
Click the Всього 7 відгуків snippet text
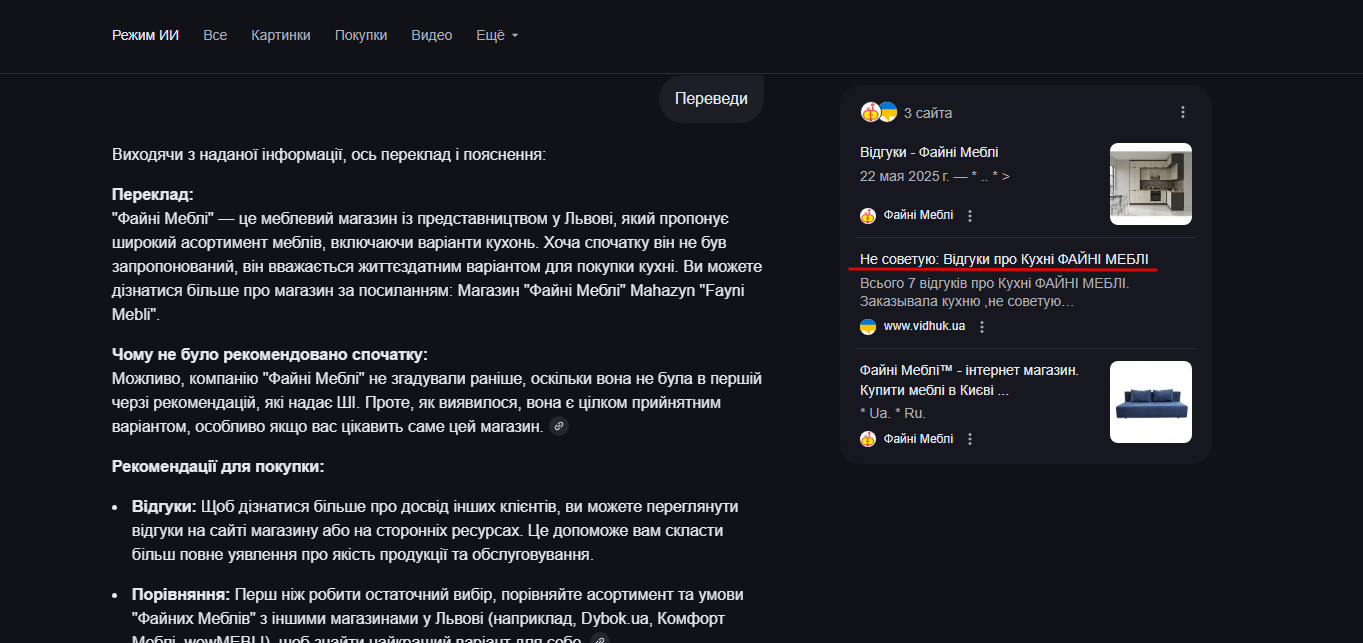pyautogui.click(x=995, y=292)
